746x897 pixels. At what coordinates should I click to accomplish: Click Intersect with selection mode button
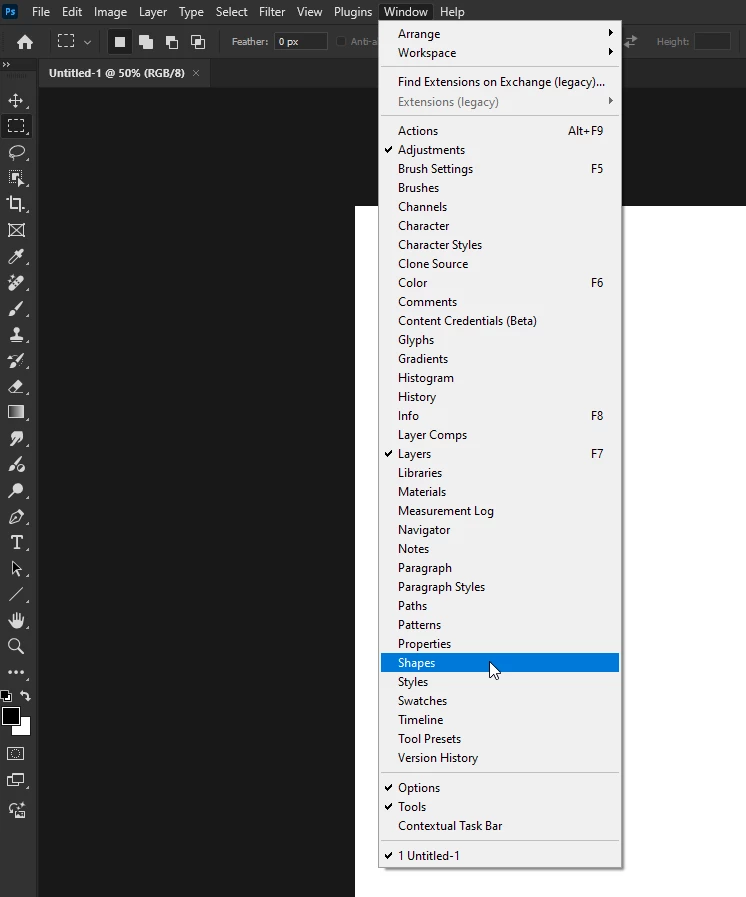point(198,42)
